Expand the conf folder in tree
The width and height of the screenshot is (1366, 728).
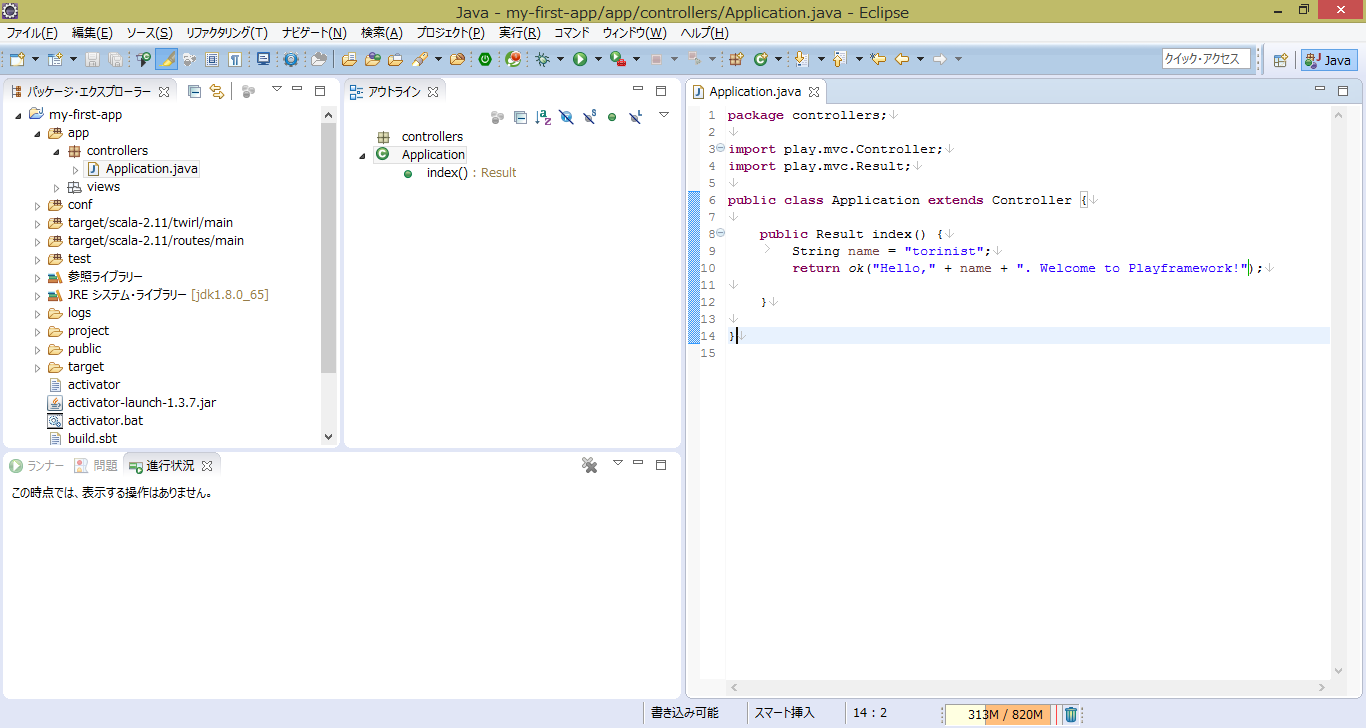(x=38, y=205)
